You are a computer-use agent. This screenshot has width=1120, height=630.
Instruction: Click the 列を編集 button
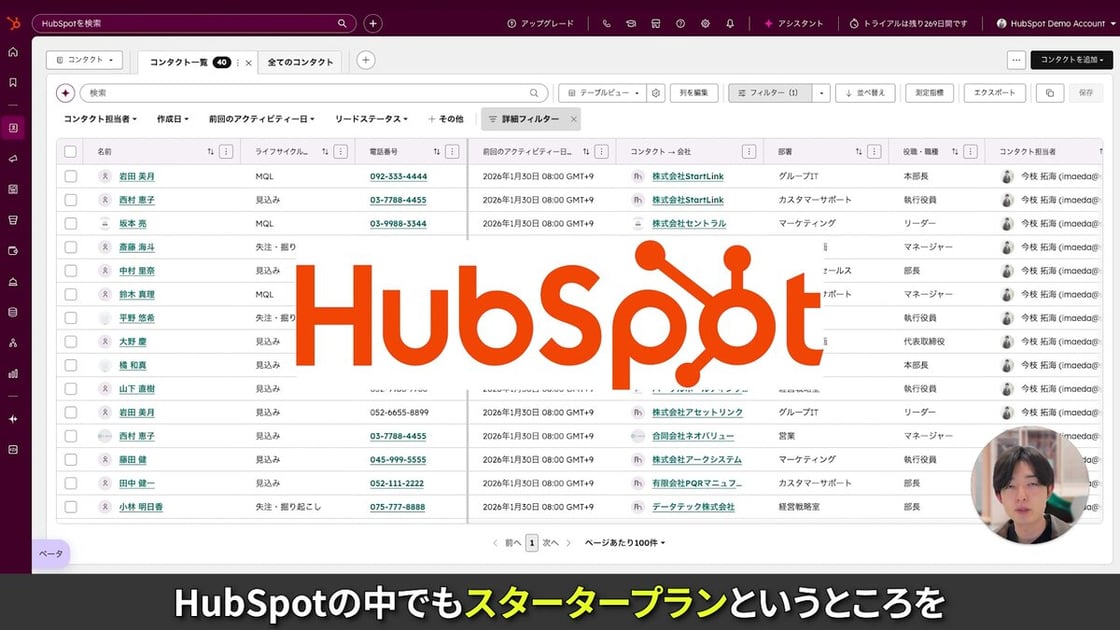coord(693,91)
